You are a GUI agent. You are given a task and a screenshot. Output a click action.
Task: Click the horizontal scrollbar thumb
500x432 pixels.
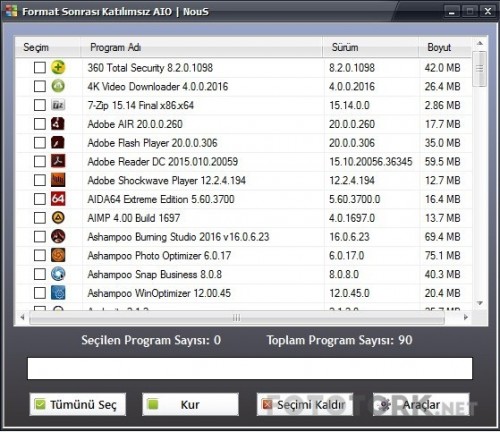point(237,318)
